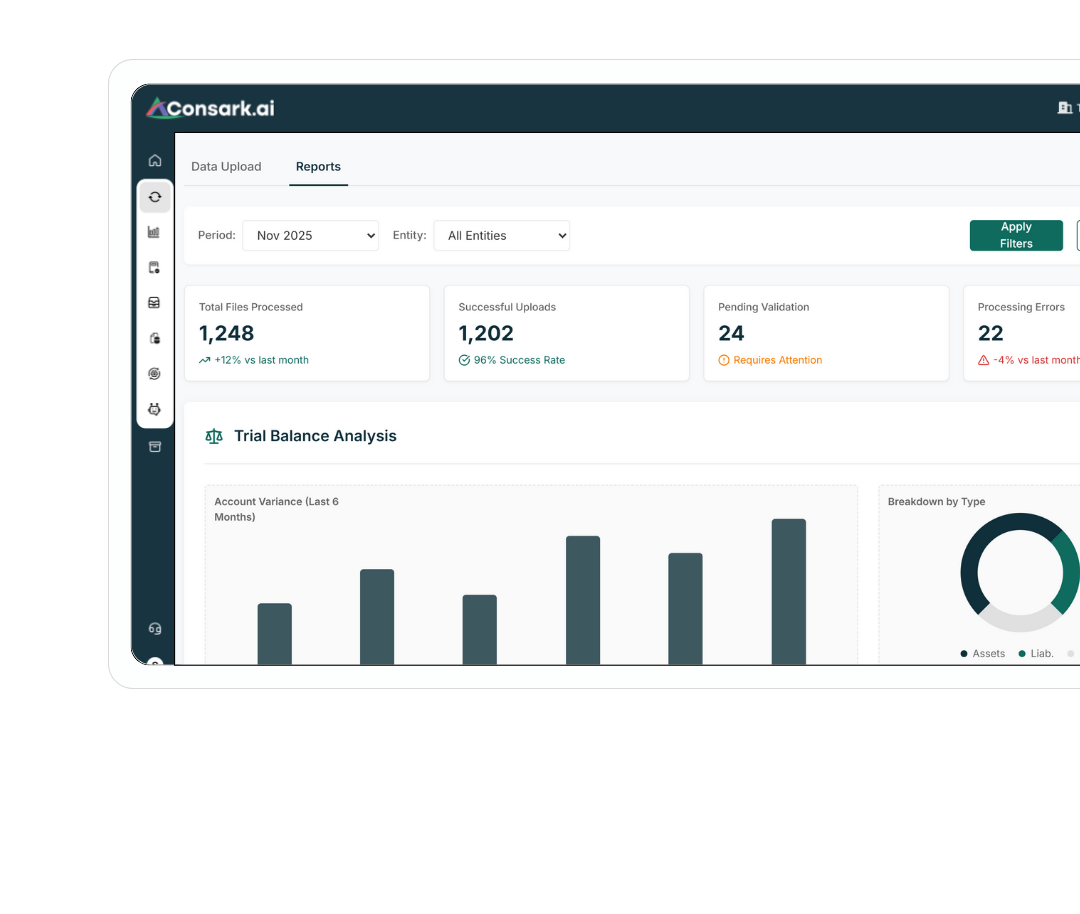The image size is (1080, 914).
Task: Expand the Entity dropdown showing All Entities
Action: [x=501, y=236]
